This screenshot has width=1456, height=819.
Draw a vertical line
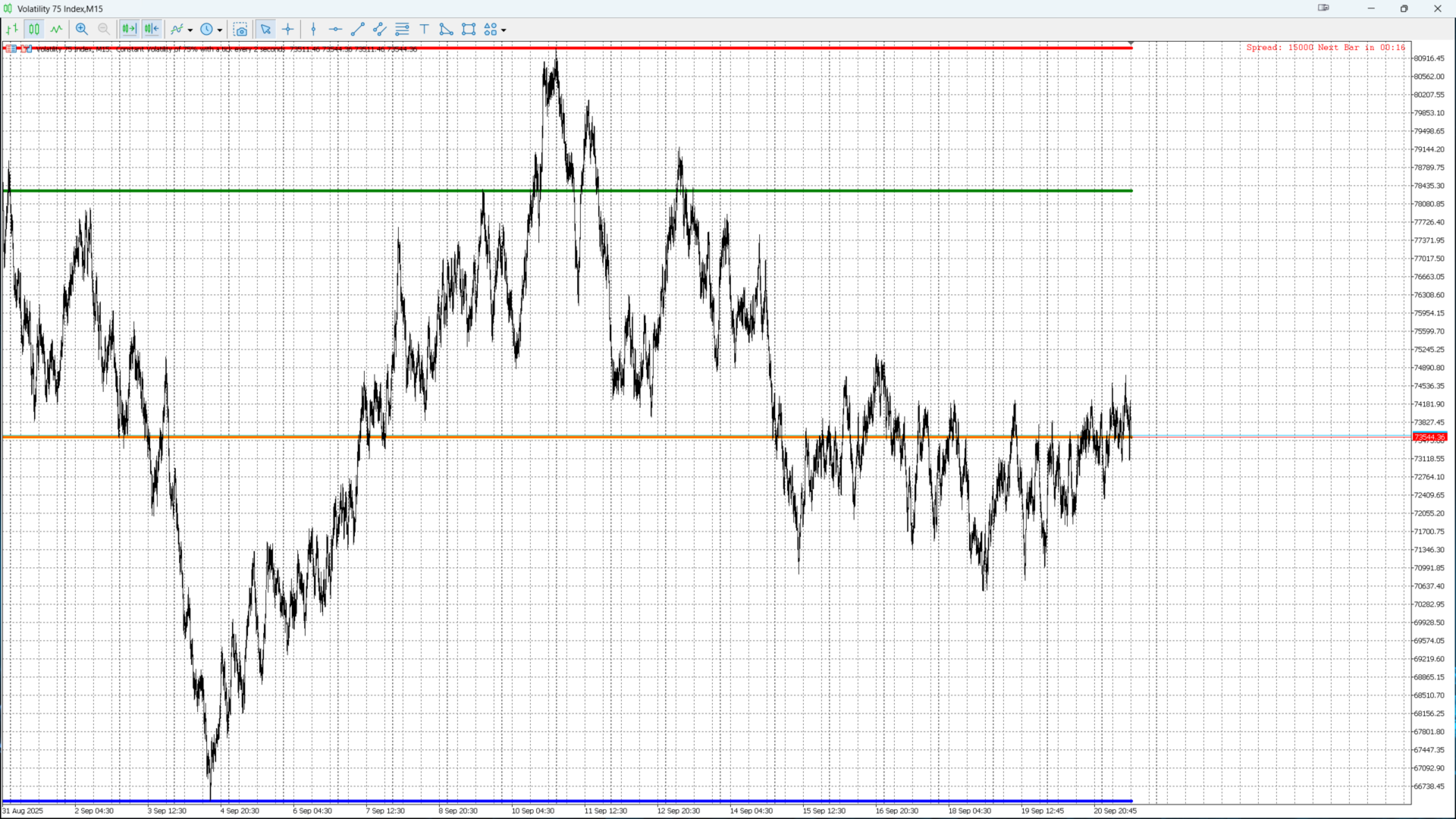coord(313,30)
